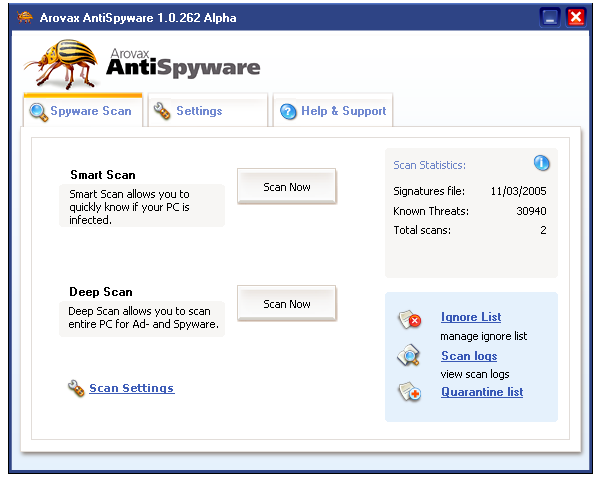The height and width of the screenshot is (478, 599).
Task: Open the Scan Settings link
Action: (132, 388)
